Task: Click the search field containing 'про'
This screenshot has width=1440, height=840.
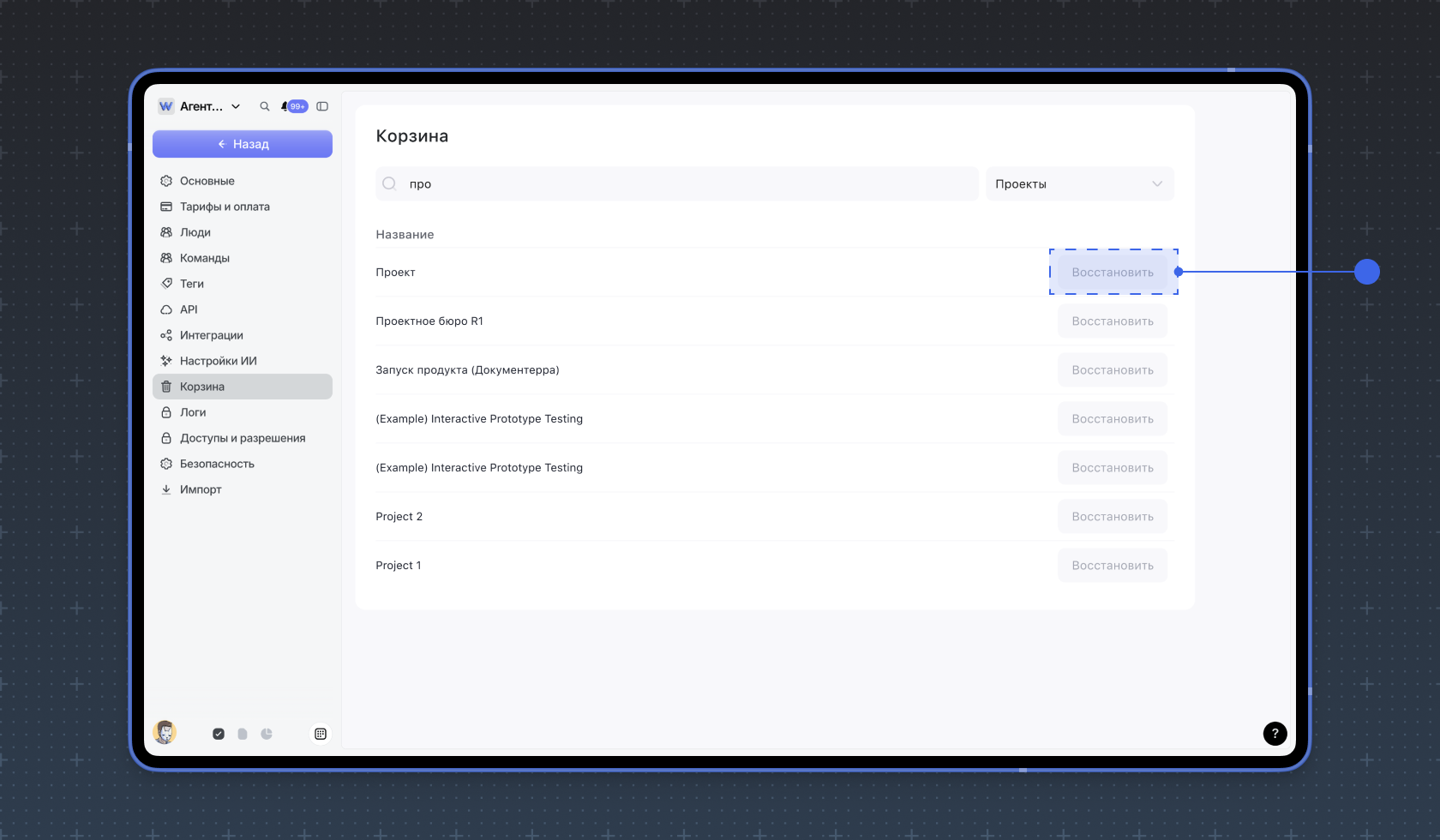Action: tap(677, 183)
